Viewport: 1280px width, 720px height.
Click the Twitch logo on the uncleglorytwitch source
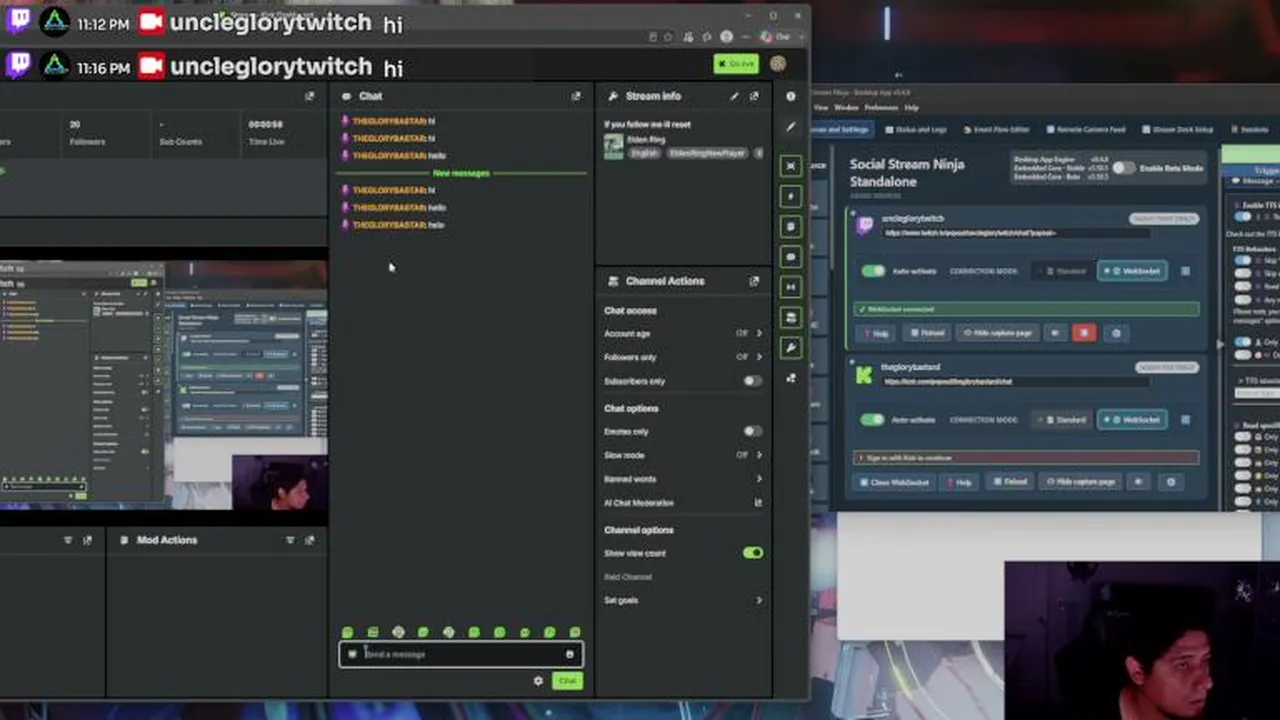(865, 226)
